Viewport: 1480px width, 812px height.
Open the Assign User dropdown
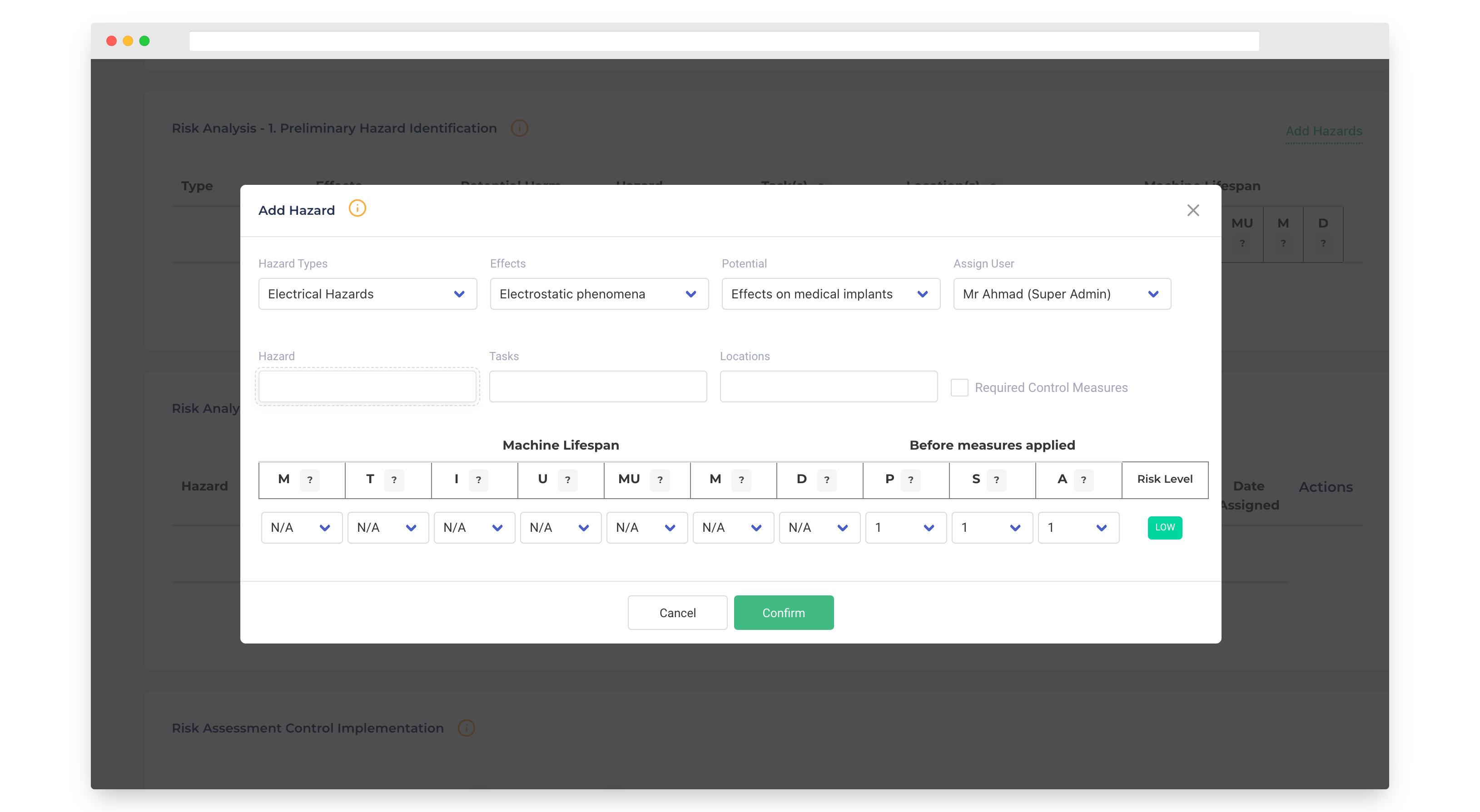point(1062,294)
